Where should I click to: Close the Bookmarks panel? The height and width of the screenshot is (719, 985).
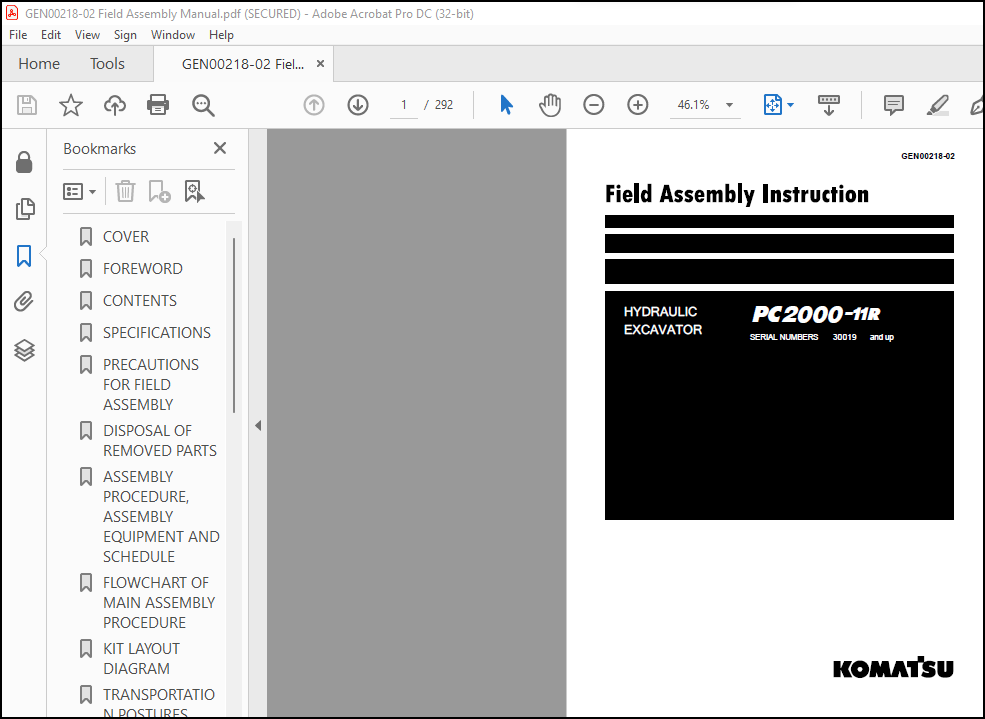click(219, 148)
